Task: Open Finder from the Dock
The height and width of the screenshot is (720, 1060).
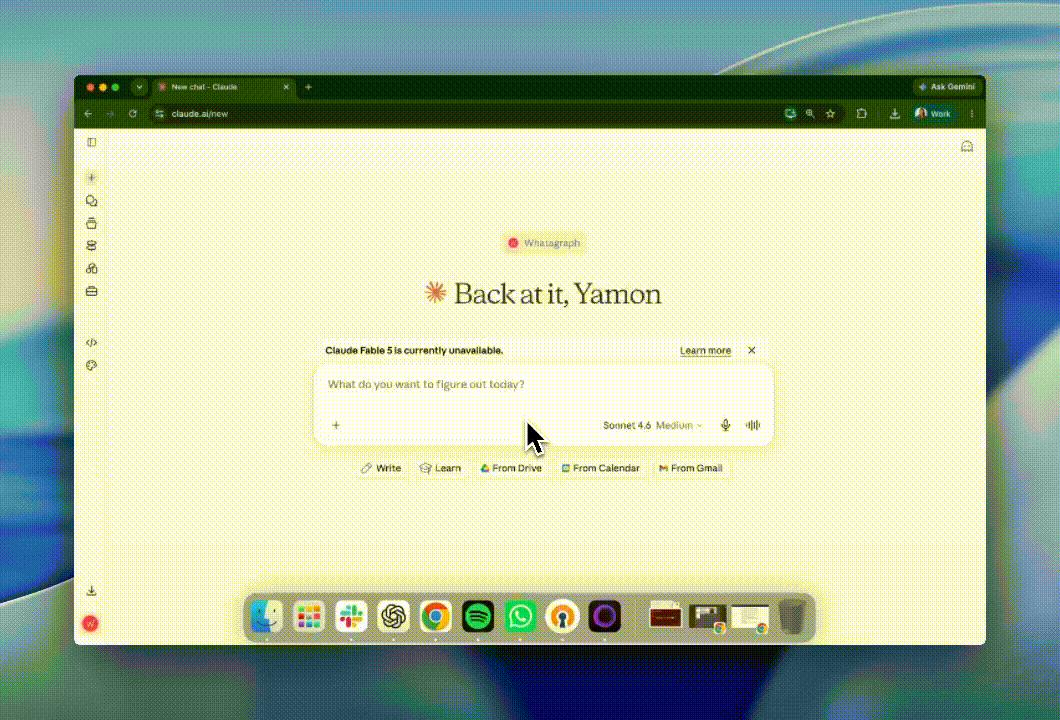Action: click(x=267, y=617)
